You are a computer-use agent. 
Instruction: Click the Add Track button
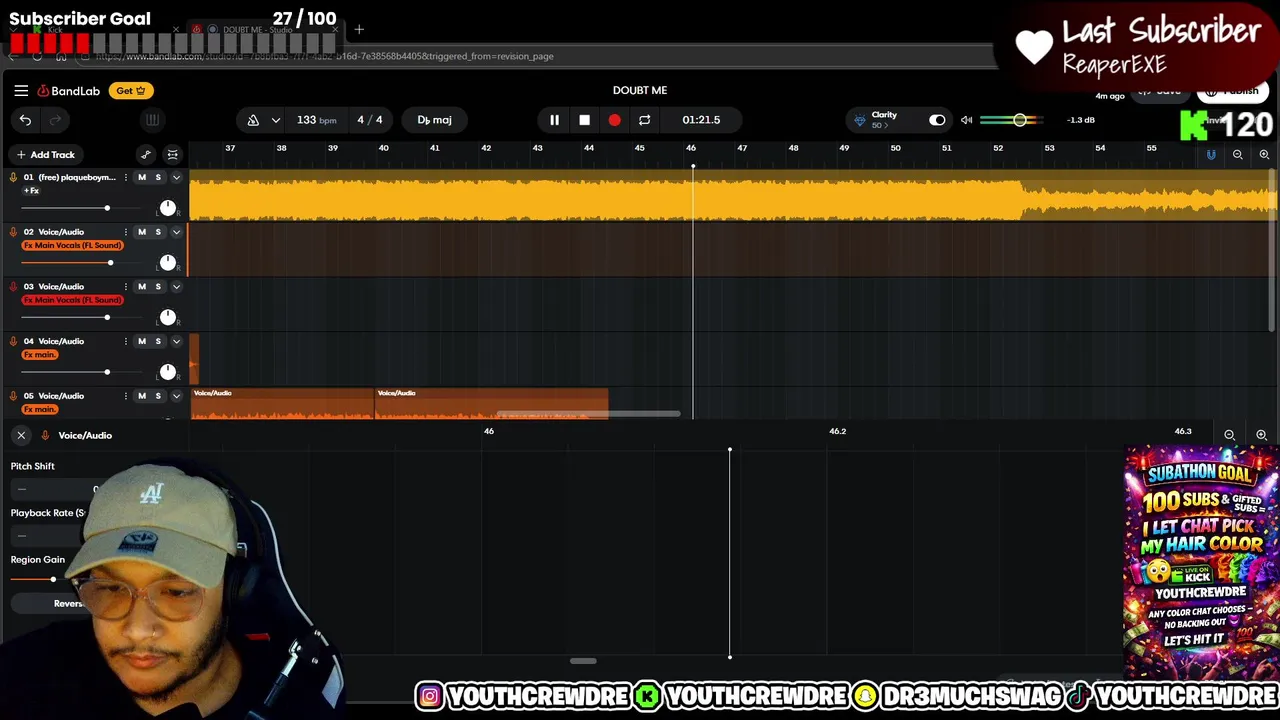[45, 155]
